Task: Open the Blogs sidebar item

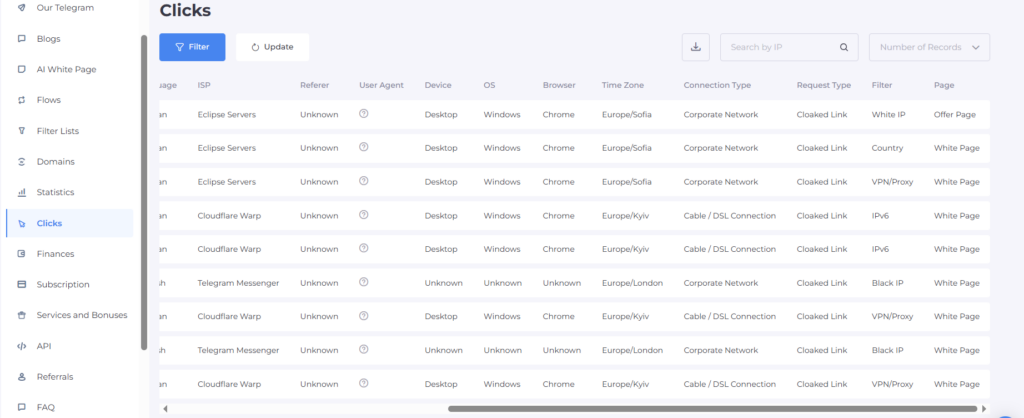Action: 48,39
